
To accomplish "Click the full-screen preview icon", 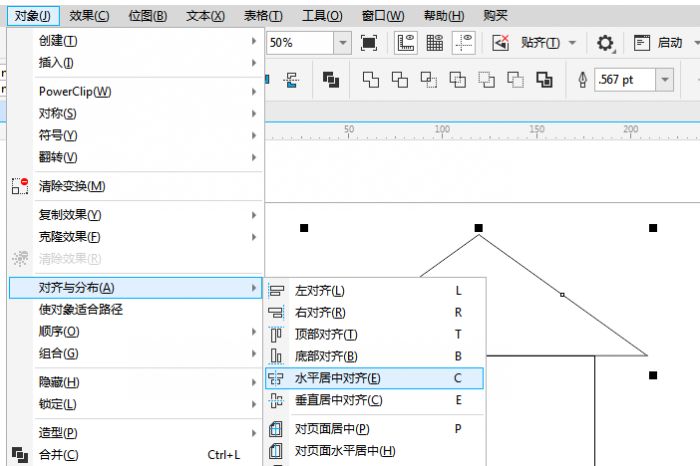I will click(369, 43).
